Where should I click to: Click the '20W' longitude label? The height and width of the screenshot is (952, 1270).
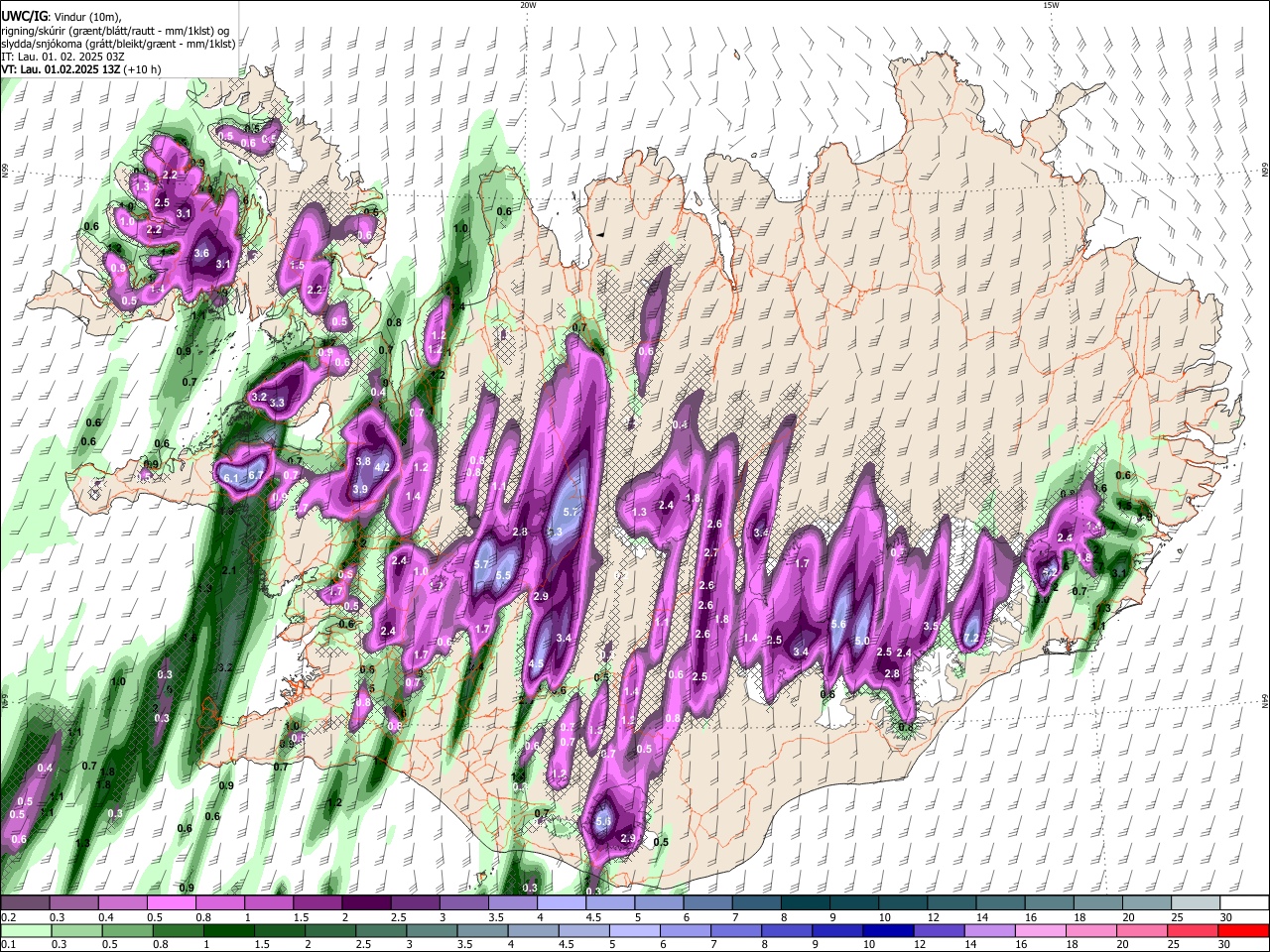[528, 5]
